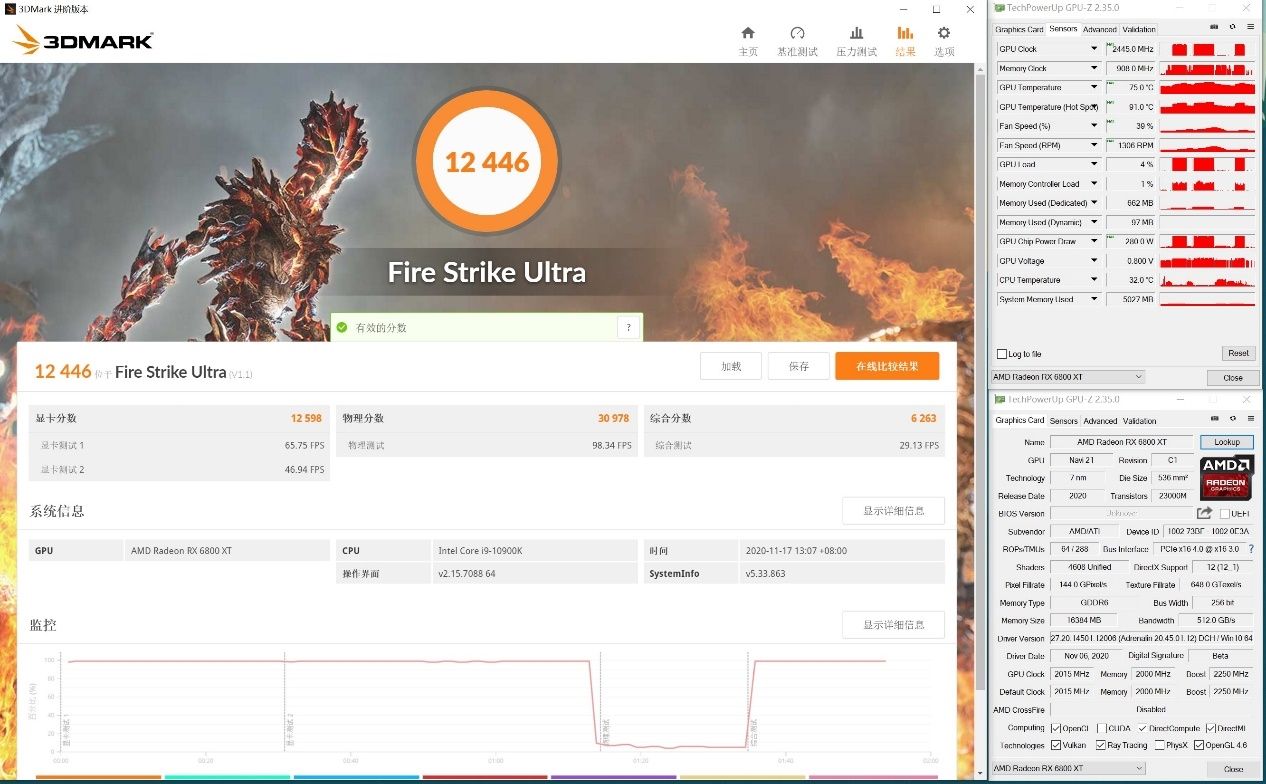The image size is (1266, 784).
Task: Click the Bus Interface question mark icon
Action: click(1250, 549)
